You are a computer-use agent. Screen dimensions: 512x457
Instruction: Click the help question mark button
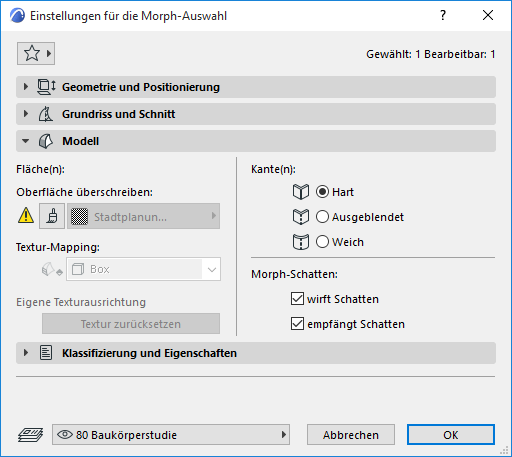point(443,15)
